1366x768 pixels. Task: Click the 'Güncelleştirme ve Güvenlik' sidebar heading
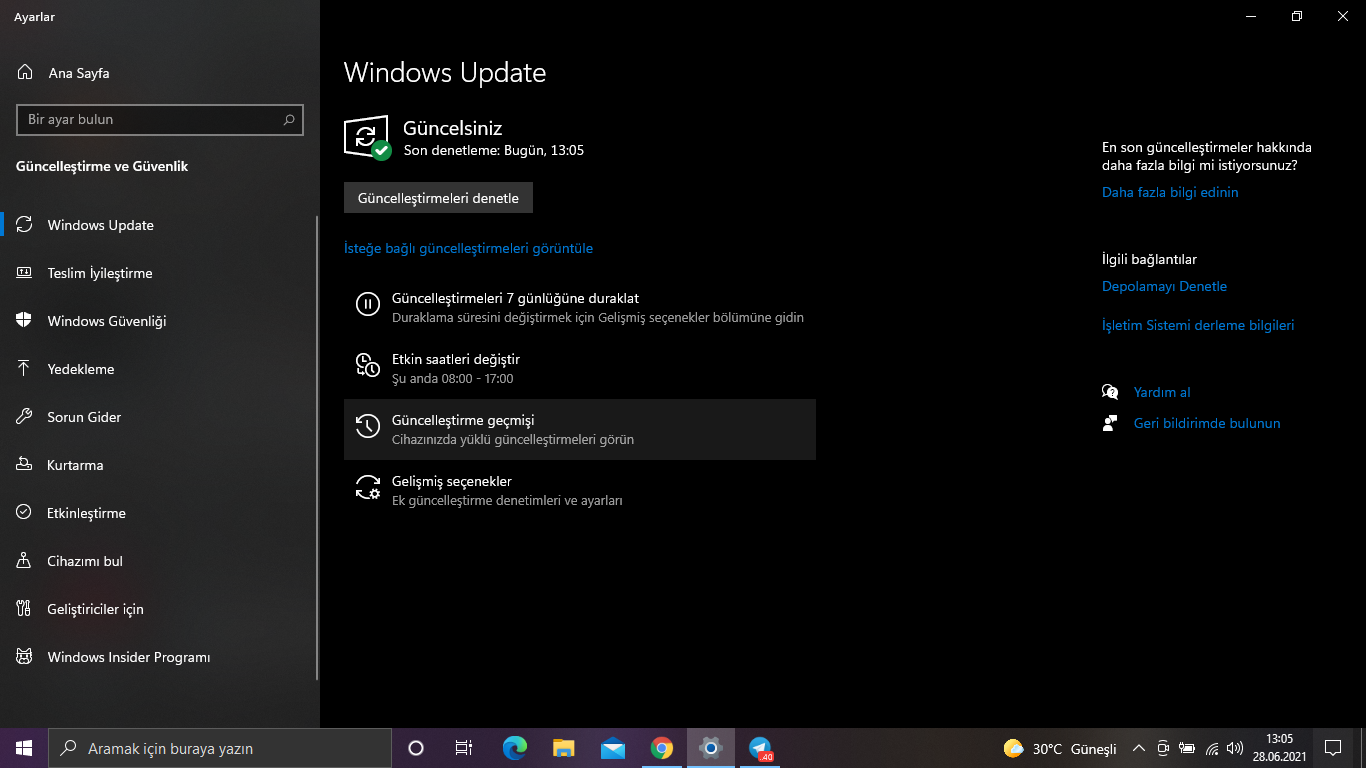[x=102, y=167]
